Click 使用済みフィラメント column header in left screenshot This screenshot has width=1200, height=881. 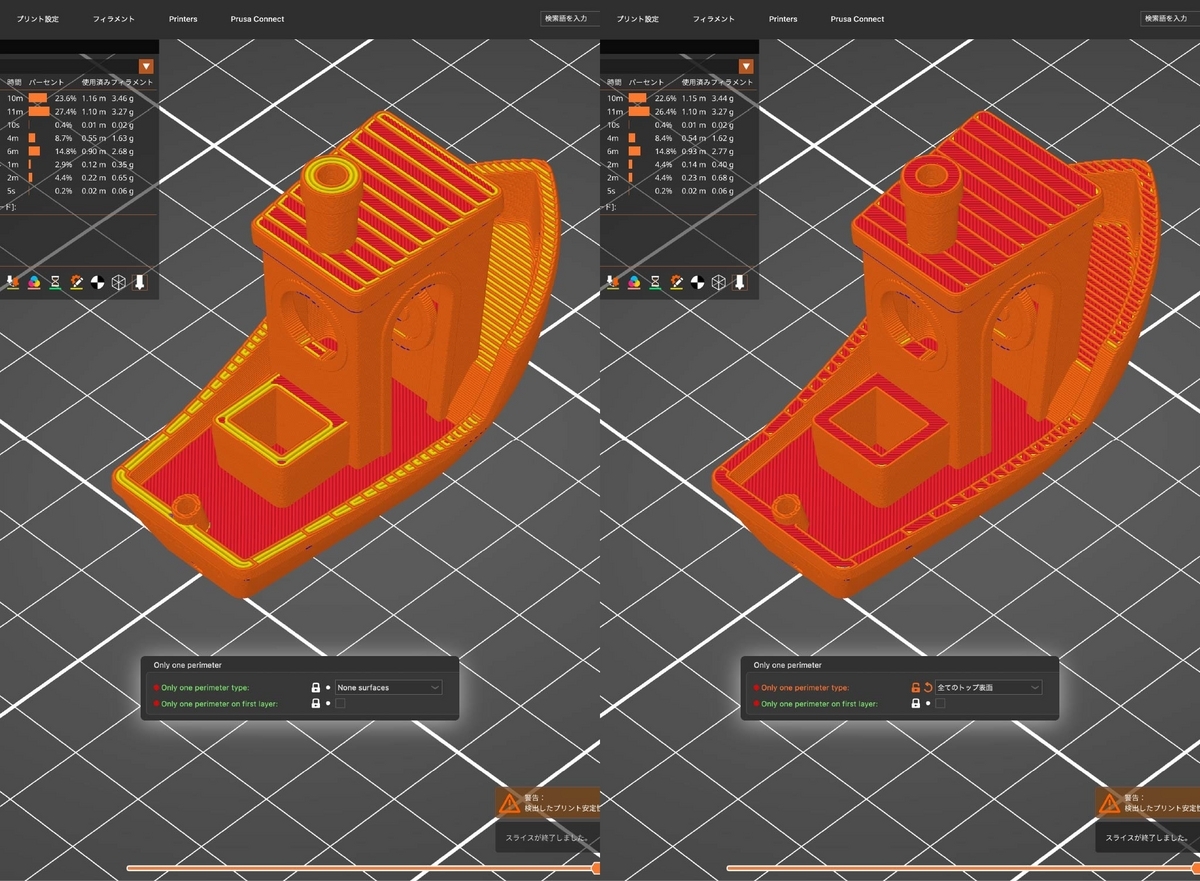tap(118, 82)
